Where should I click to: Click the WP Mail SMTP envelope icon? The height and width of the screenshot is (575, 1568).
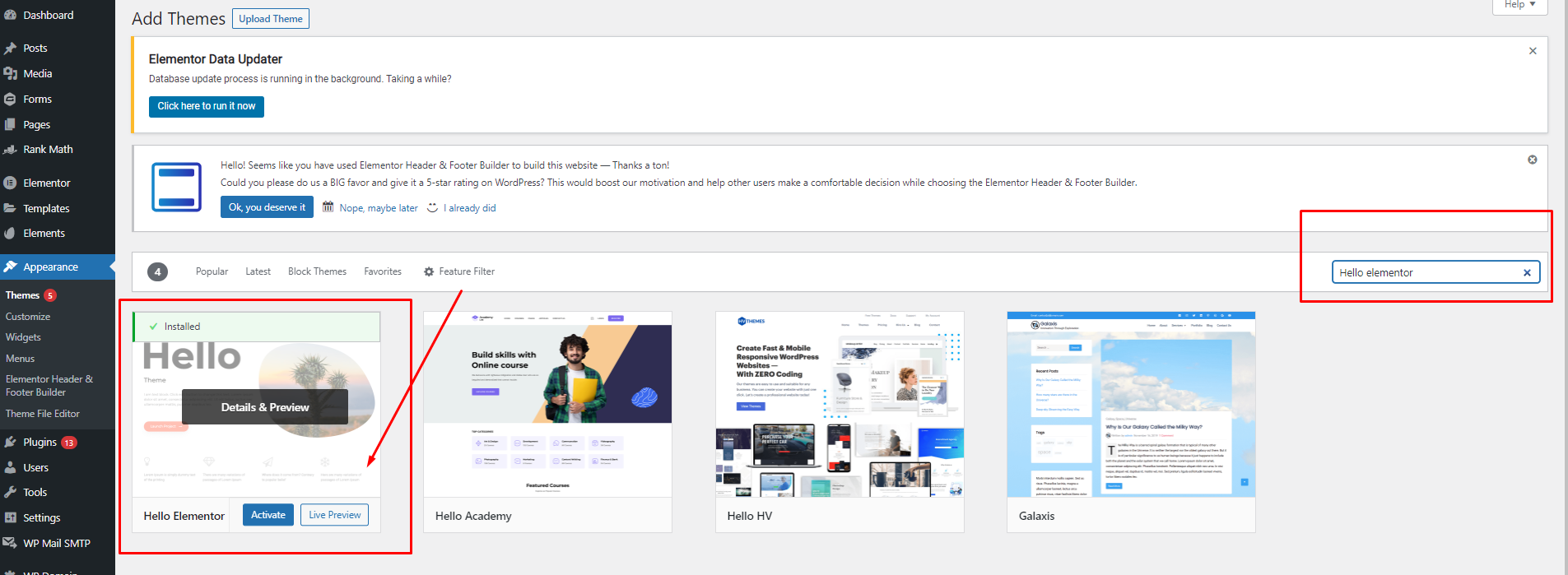pos(10,544)
